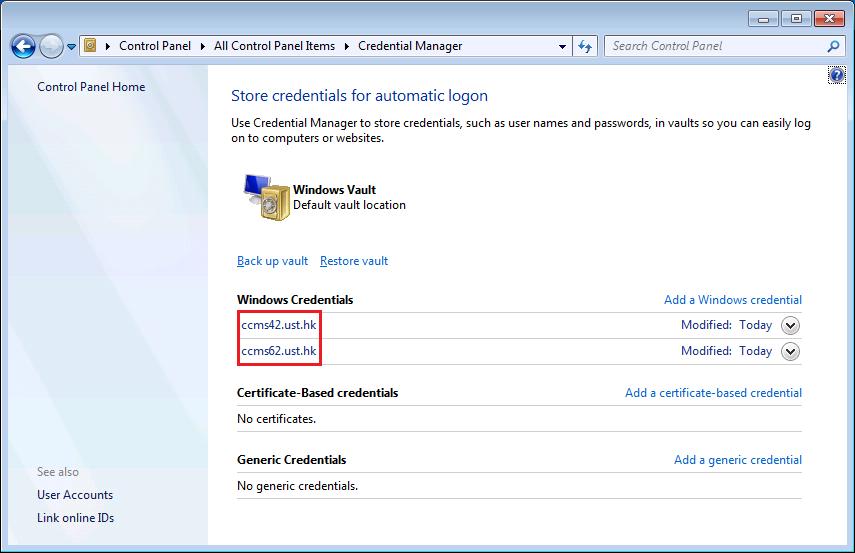Add a certificate-based credential
This screenshot has width=855, height=553.
713,393
